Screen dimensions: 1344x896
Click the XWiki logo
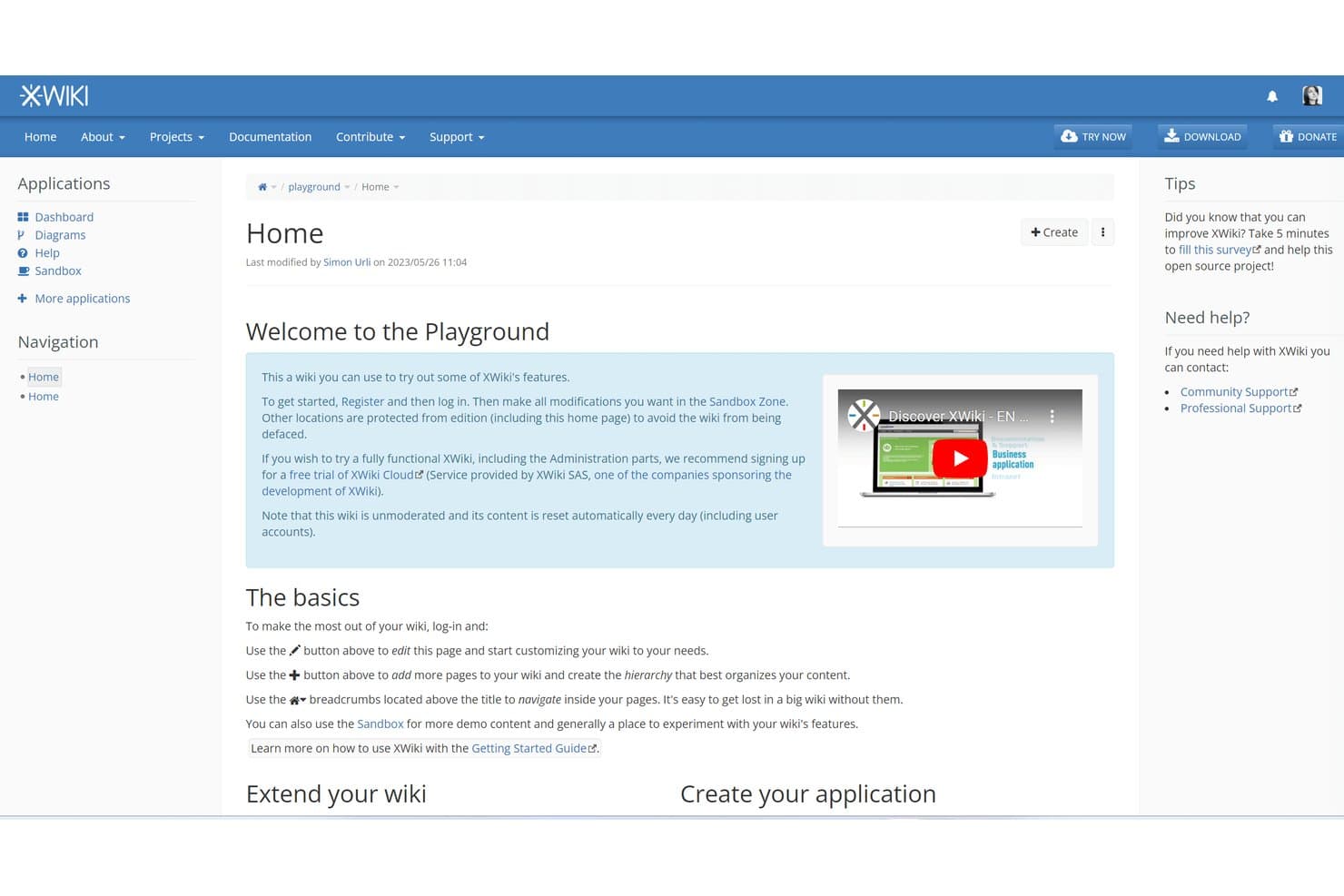click(x=54, y=95)
